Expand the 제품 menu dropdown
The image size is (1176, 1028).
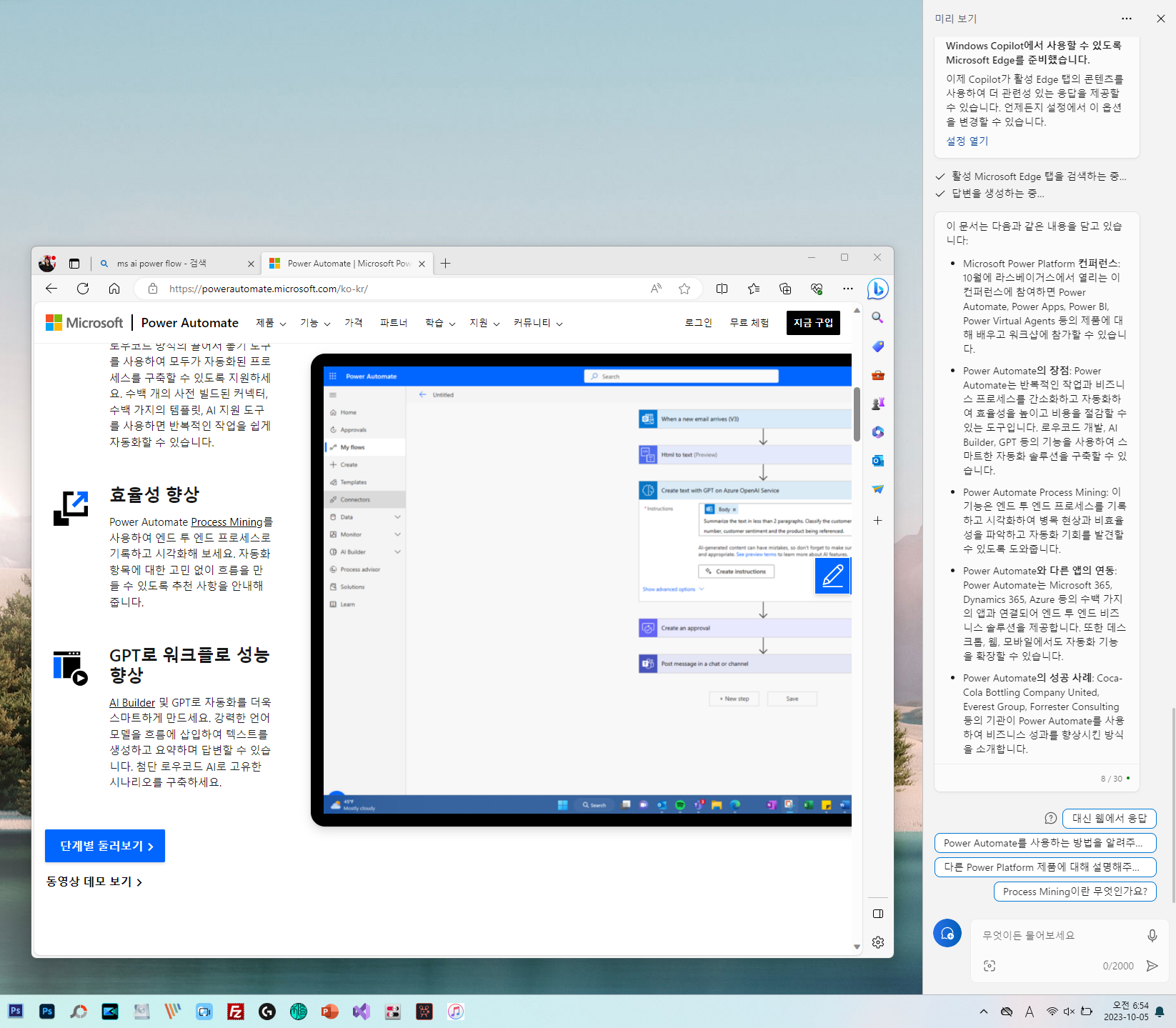(x=271, y=323)
